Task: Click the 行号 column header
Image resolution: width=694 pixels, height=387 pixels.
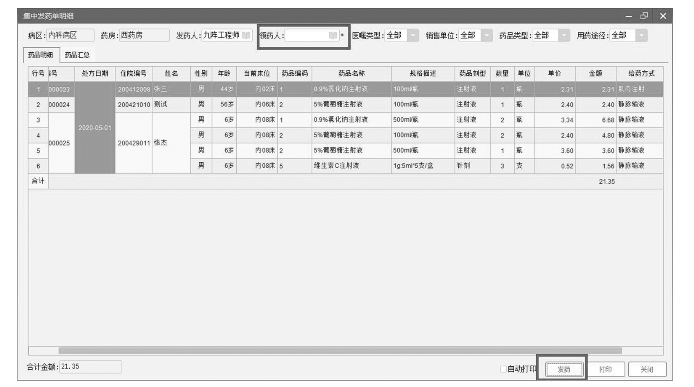Action: coord(38,74)
